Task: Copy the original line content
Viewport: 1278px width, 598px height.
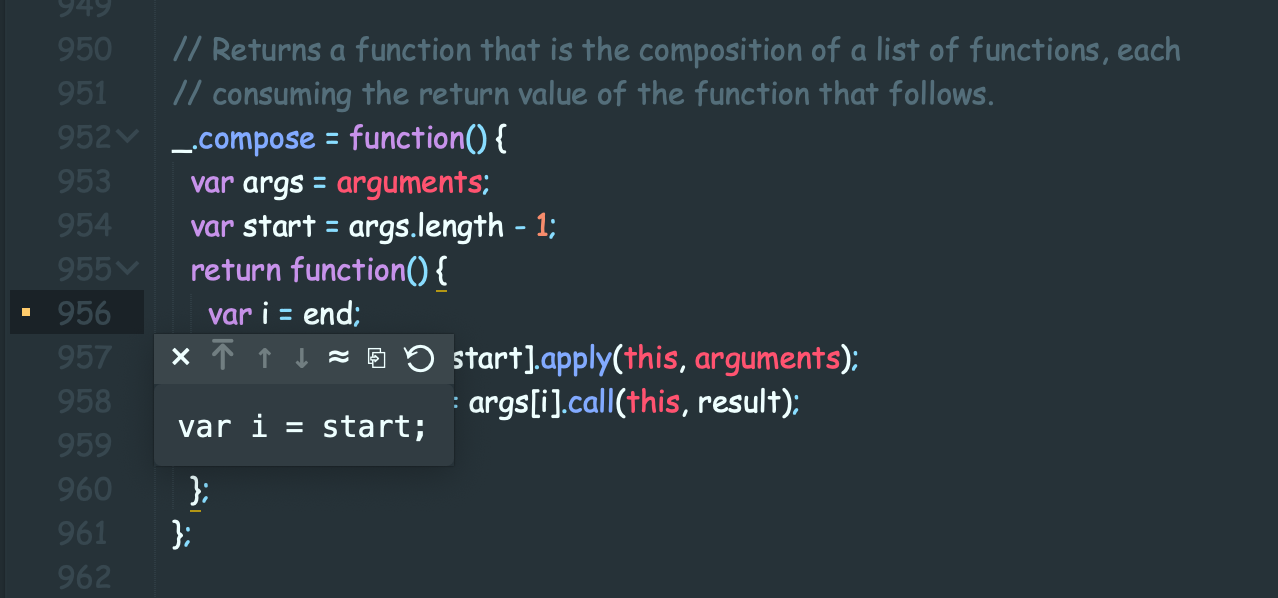Action: click(x=377, y=358)
